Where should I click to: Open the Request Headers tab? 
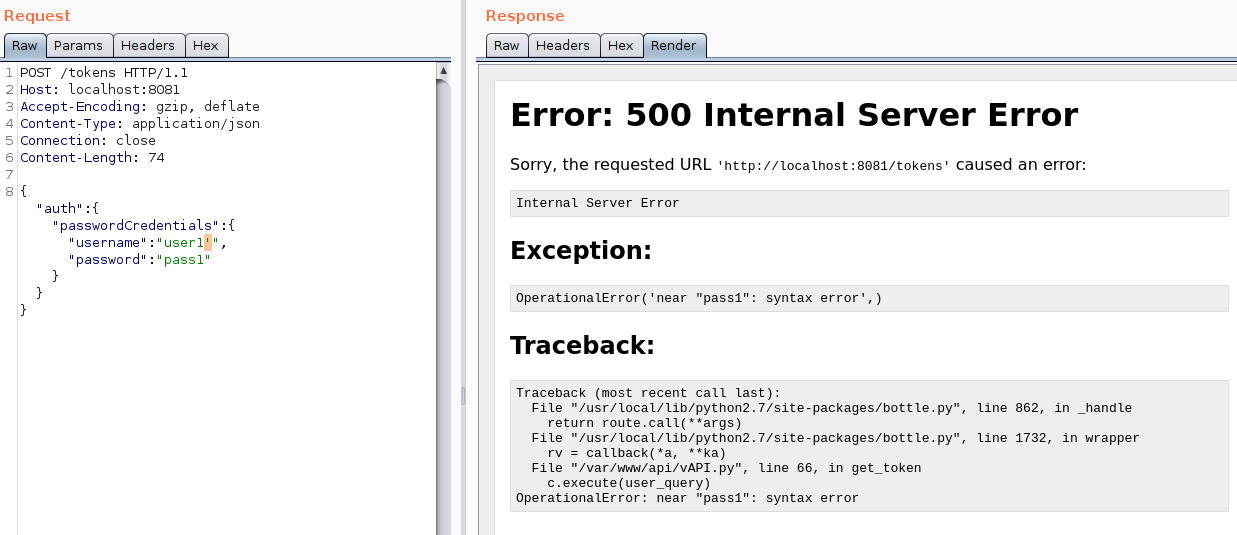(x=148, y=46)
